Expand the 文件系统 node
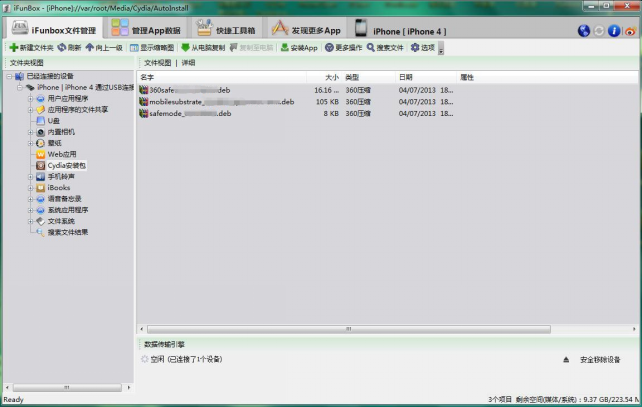The image size is (642, 407). pyautogui.click(x=30, y=221)
